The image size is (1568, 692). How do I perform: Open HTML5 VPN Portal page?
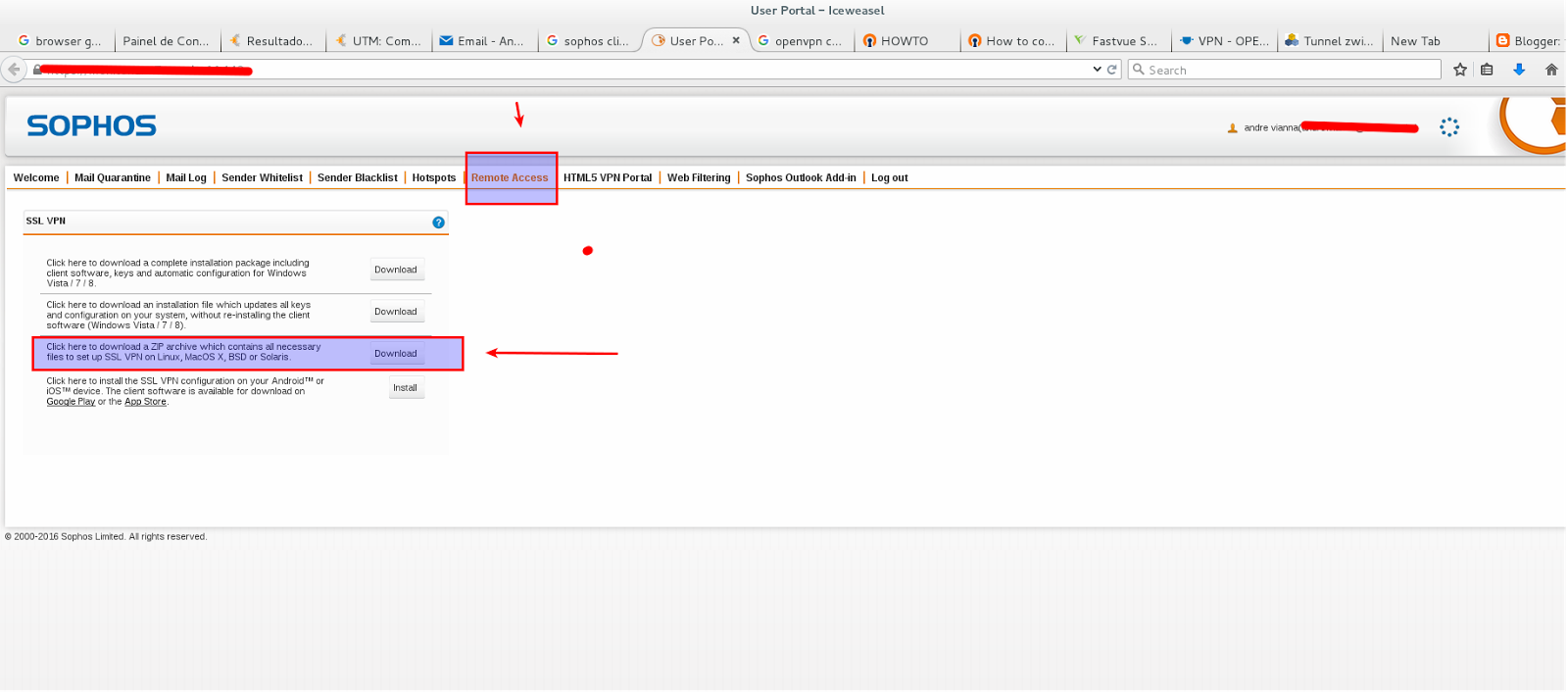point(608,177)
